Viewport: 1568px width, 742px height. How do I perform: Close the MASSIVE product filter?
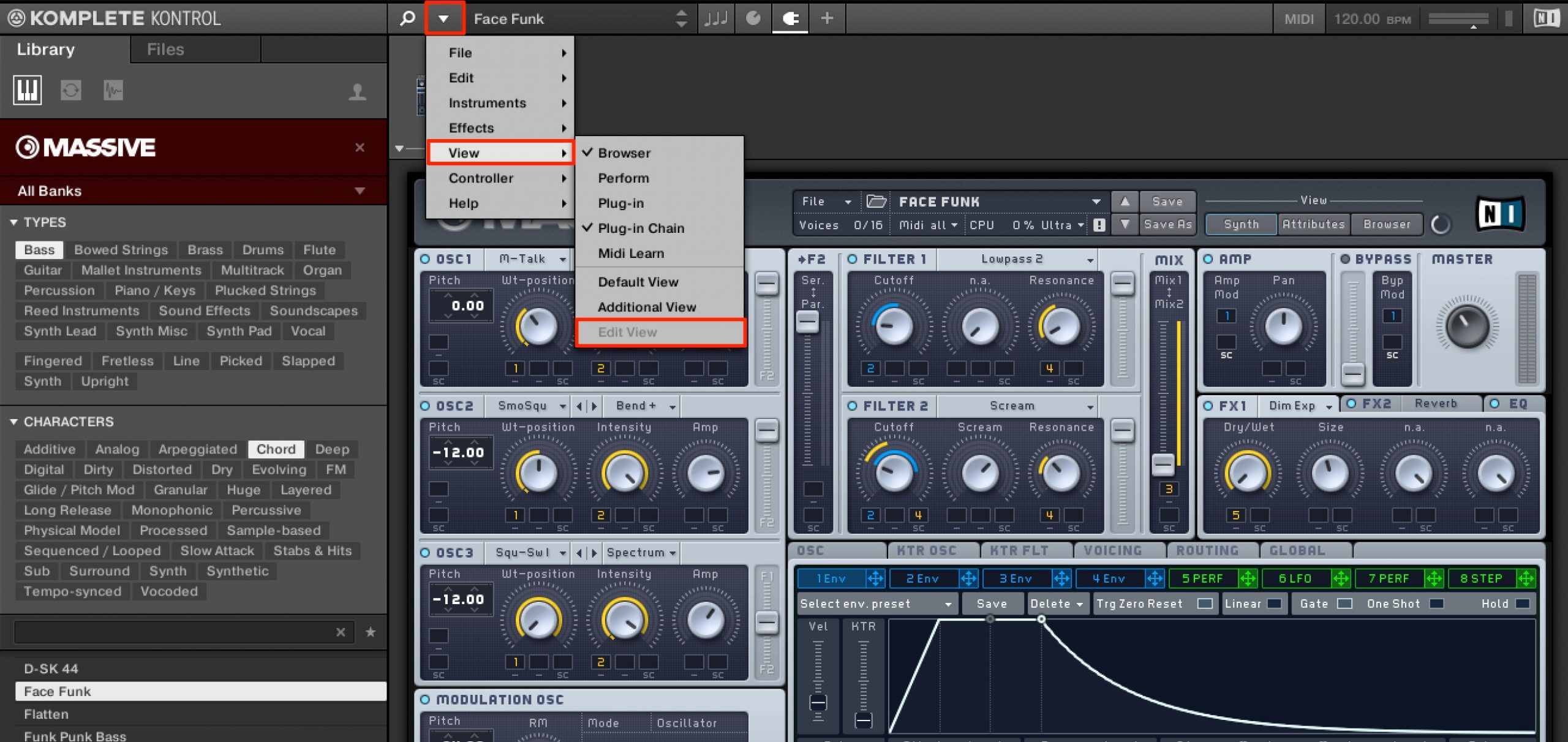click(360, 147)
